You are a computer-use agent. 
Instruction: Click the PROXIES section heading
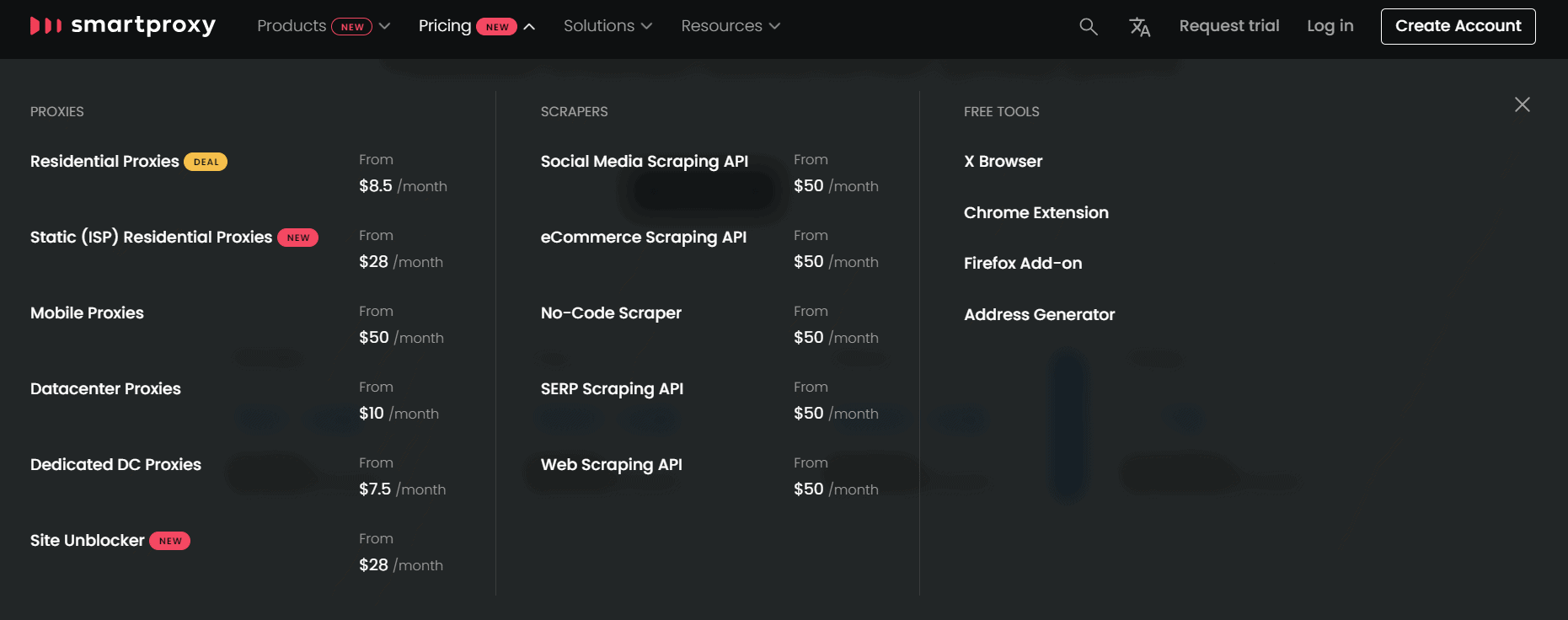57,111
